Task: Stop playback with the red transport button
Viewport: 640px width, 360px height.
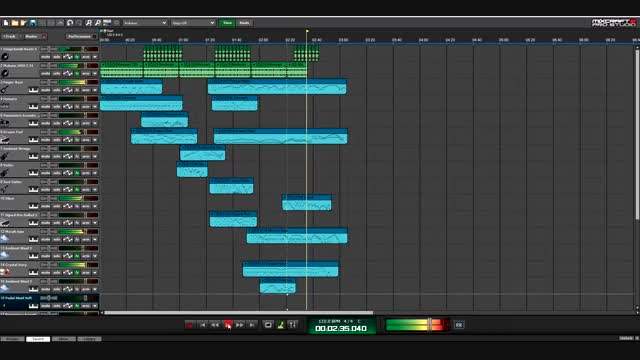Action: [x=228, y=325]
